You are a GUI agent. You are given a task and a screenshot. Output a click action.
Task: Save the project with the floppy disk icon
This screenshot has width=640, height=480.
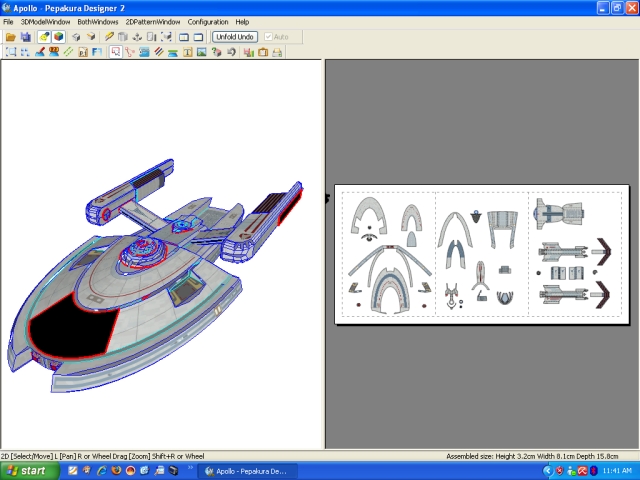[26, 37]
